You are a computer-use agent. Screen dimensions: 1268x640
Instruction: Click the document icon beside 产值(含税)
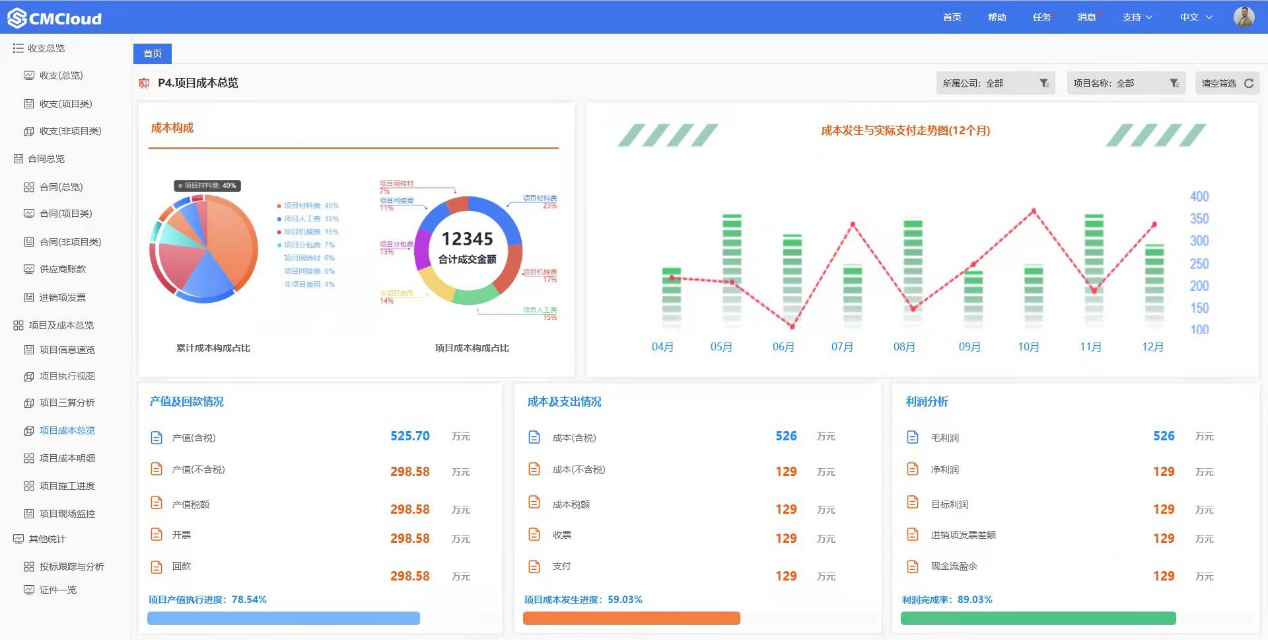pos(156,437)
